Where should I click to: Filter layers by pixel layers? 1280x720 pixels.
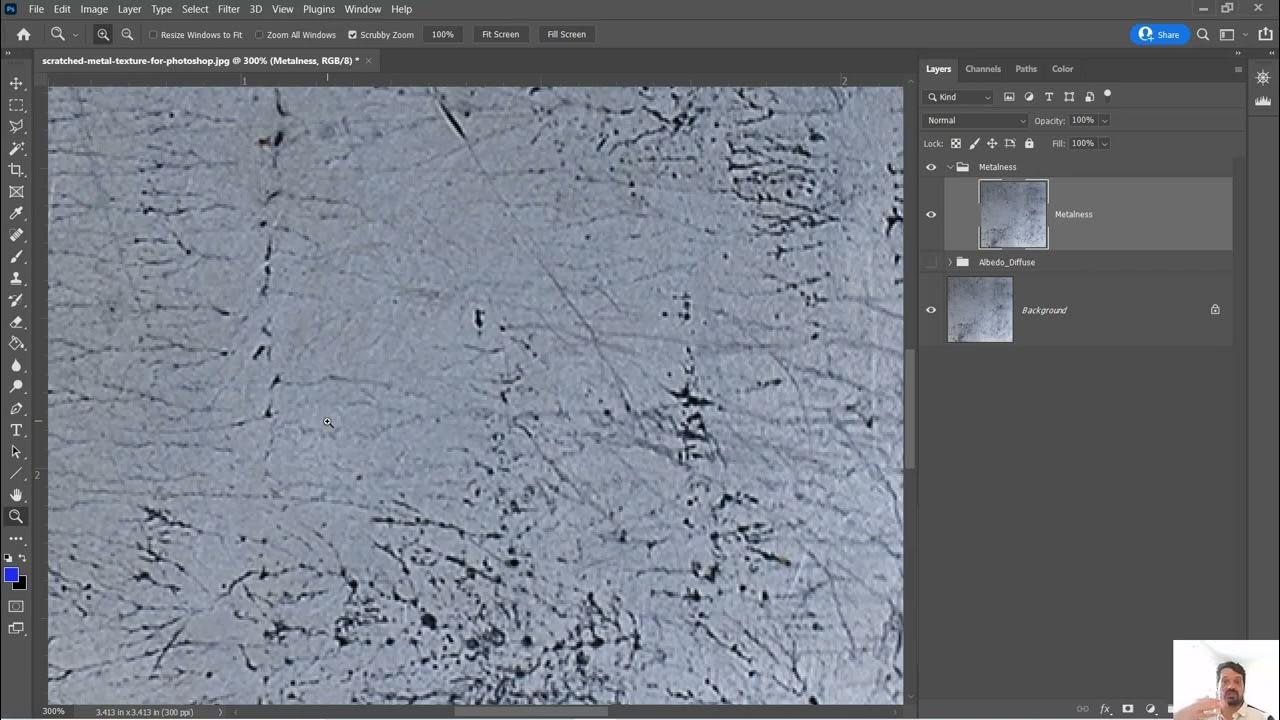pos(1009,97)
